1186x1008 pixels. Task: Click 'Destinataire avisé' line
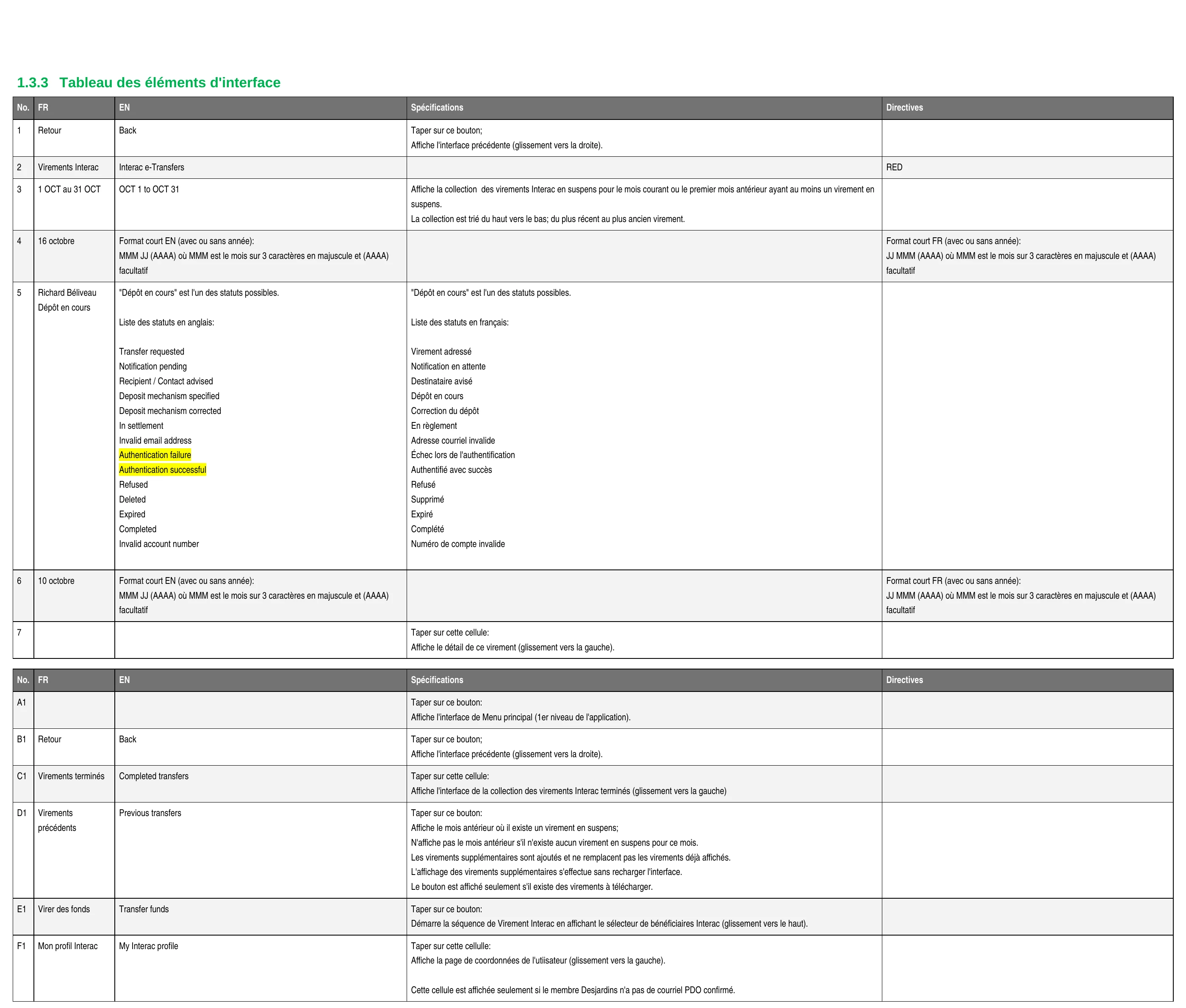click(442, 381)
